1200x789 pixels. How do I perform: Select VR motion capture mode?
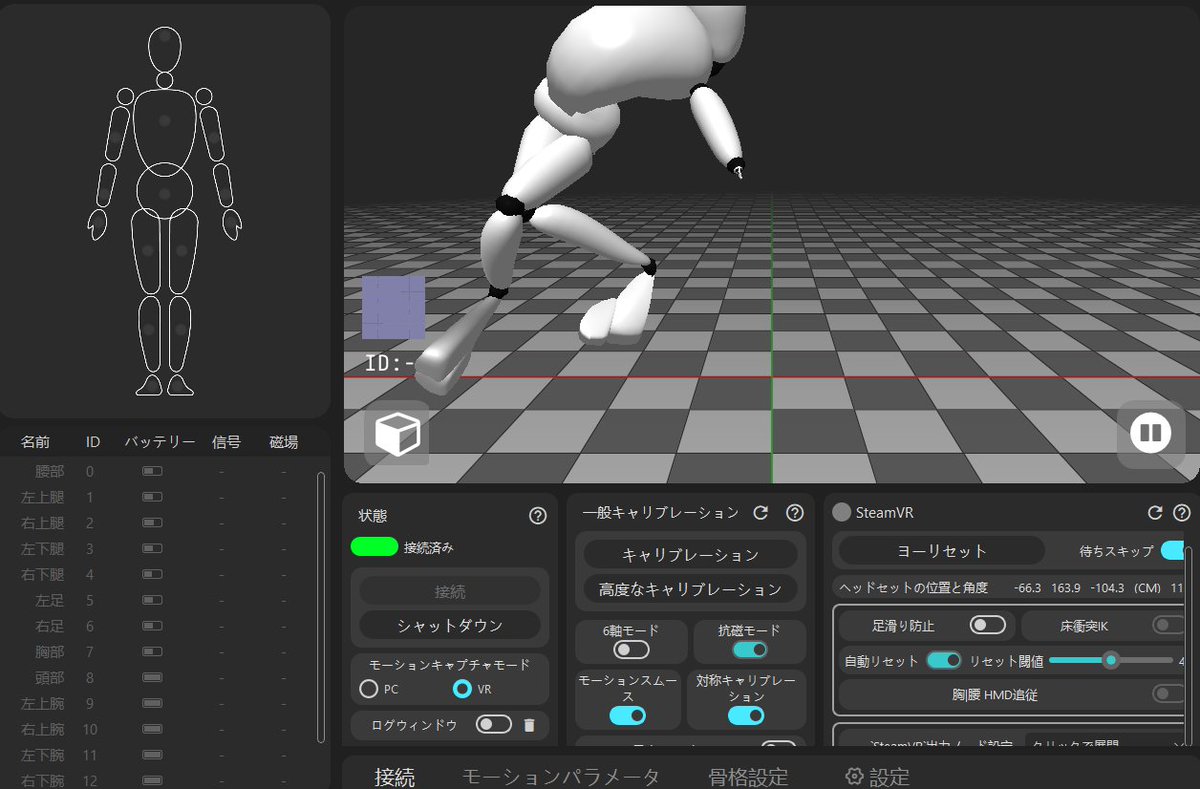pyautogui.click(x=462, y=689)
